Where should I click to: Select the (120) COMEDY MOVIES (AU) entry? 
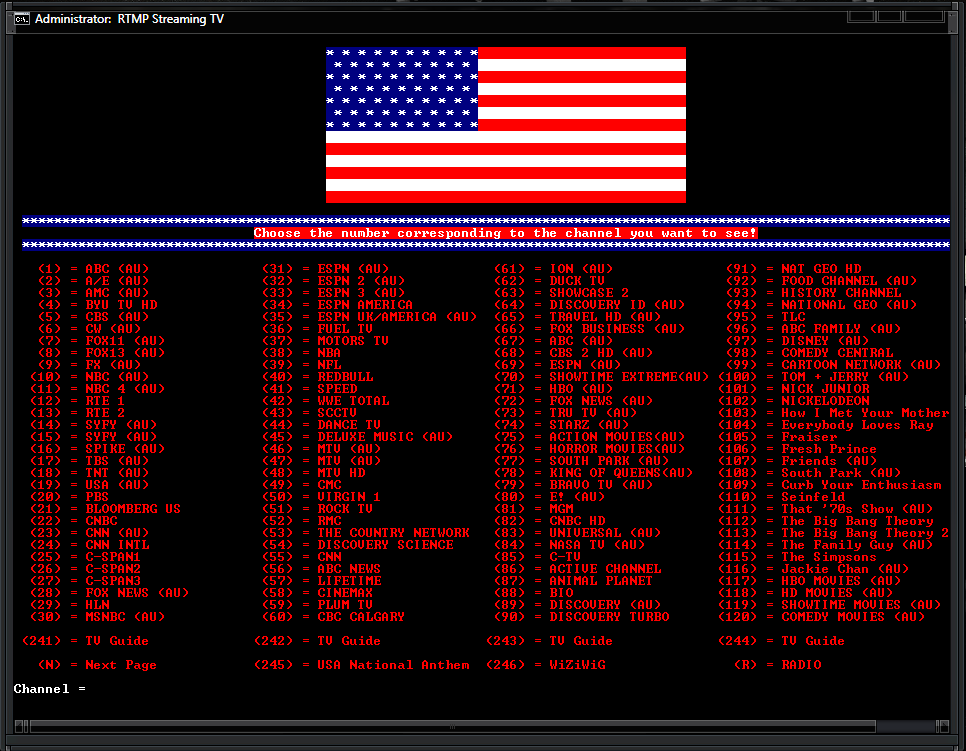tap(822, 617)
